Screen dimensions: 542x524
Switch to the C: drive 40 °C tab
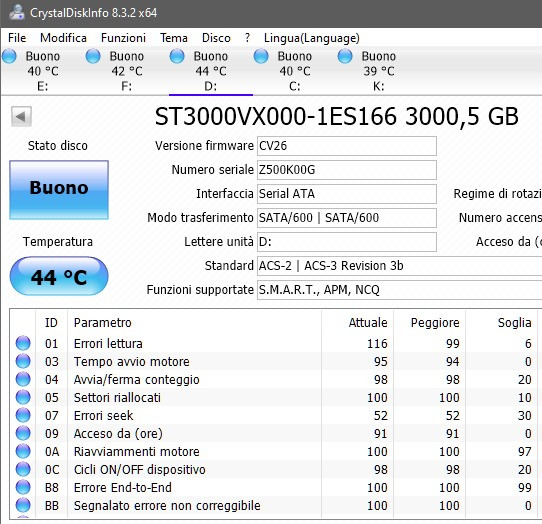(x=295, y=71)
